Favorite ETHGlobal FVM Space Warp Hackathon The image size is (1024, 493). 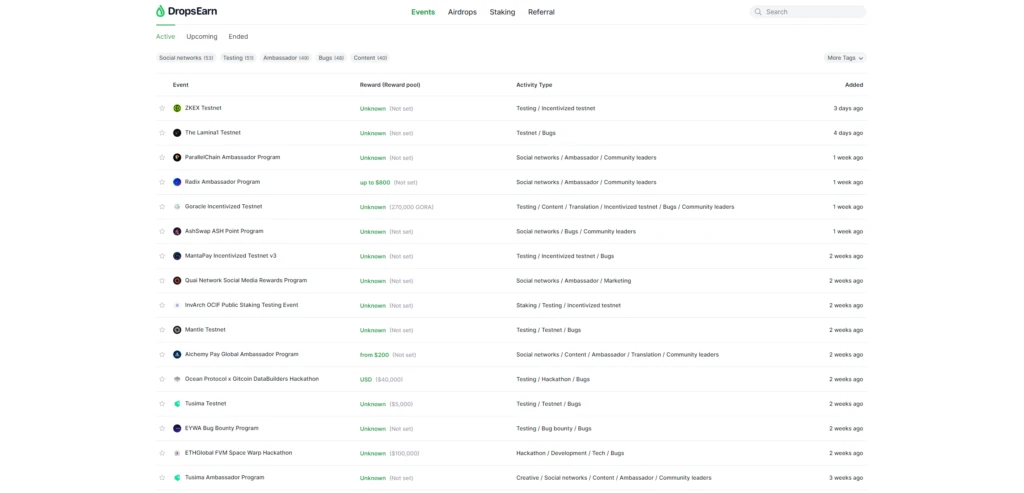(x=162, y=453)
